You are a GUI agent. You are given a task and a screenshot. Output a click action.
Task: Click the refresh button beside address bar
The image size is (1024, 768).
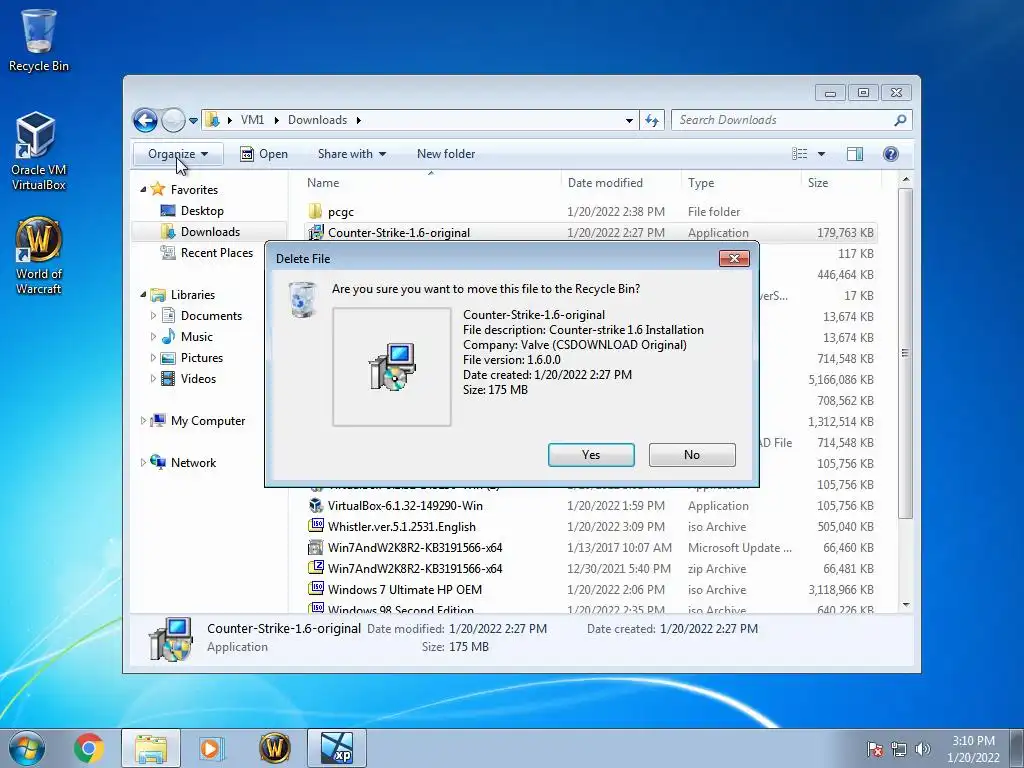tap(652, 120)
